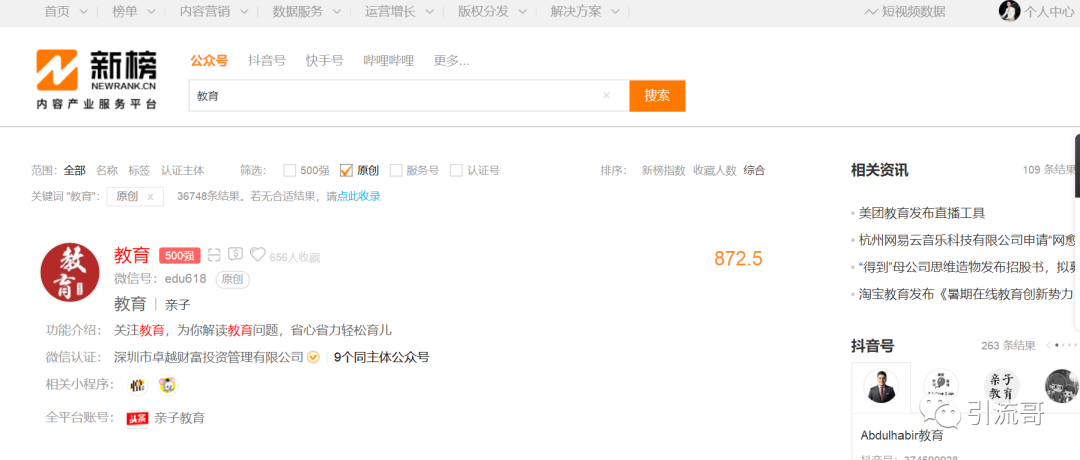Sort results by 综合

(754, 170)
